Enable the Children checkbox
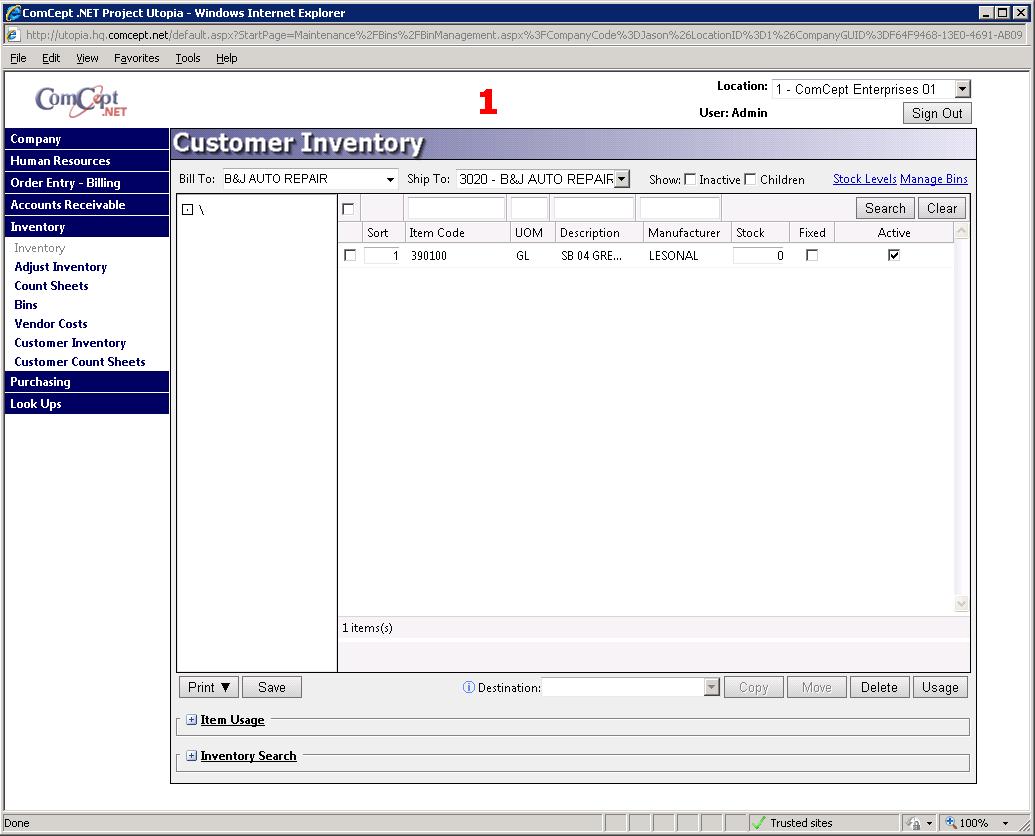The image size is (1035, 836). coord(751,180)
